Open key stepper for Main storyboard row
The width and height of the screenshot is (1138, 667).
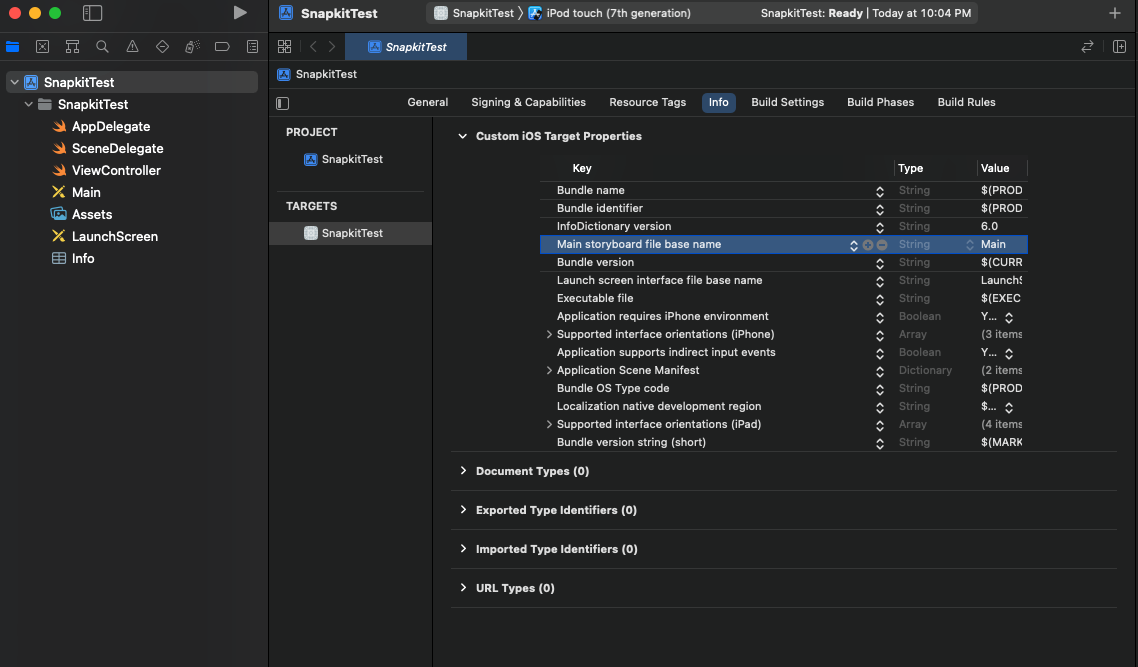coord(854,245)
